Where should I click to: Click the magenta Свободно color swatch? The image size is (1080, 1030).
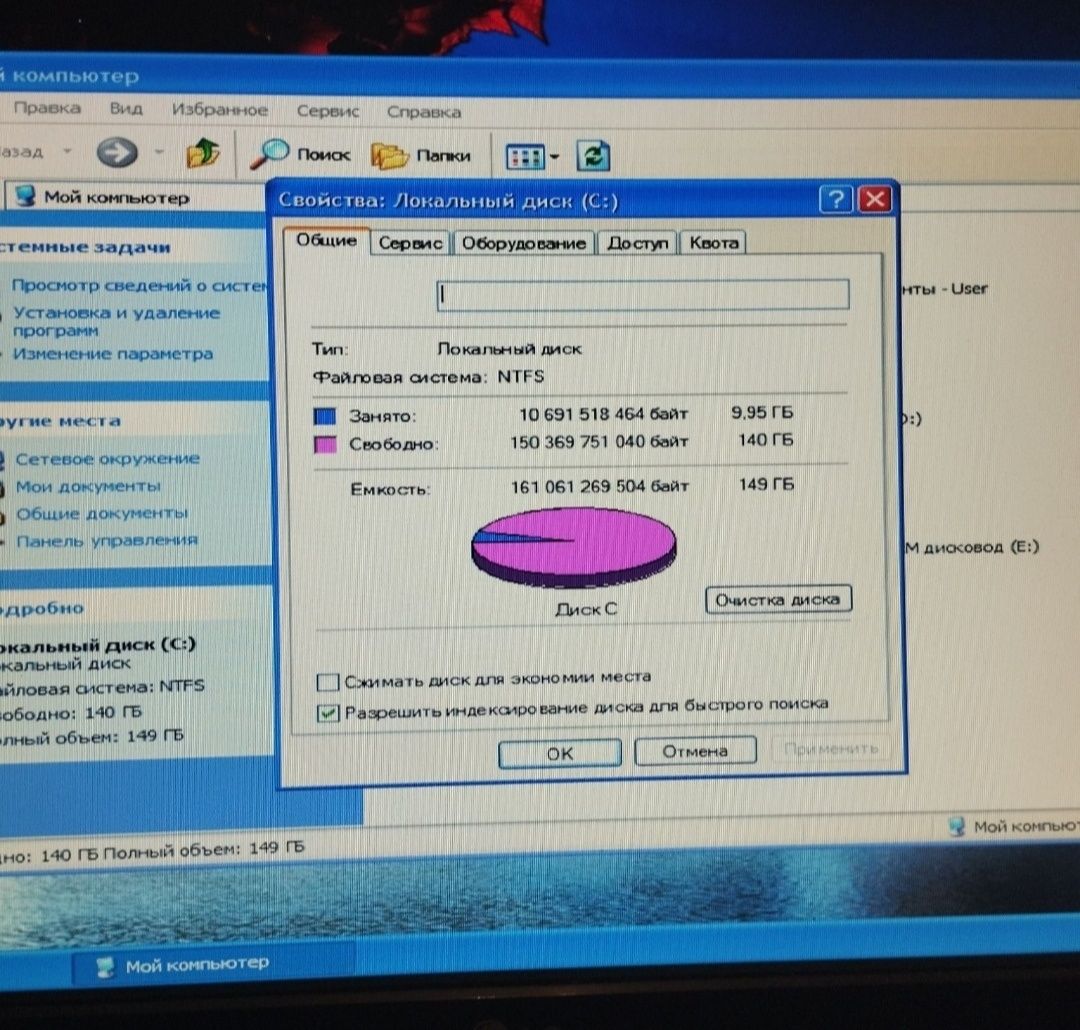click(325, 444)
